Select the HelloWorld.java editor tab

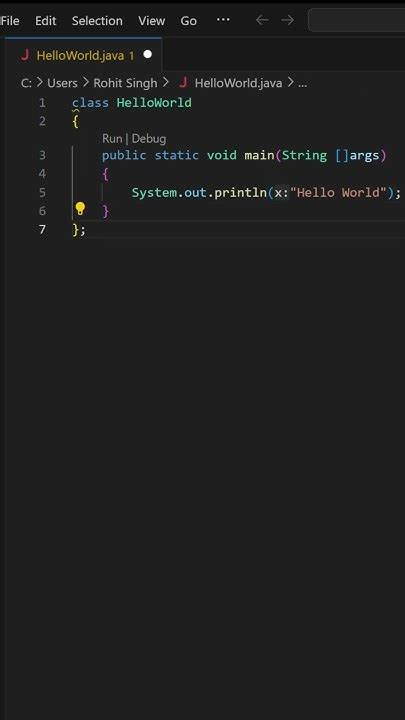tap(84, 55)
